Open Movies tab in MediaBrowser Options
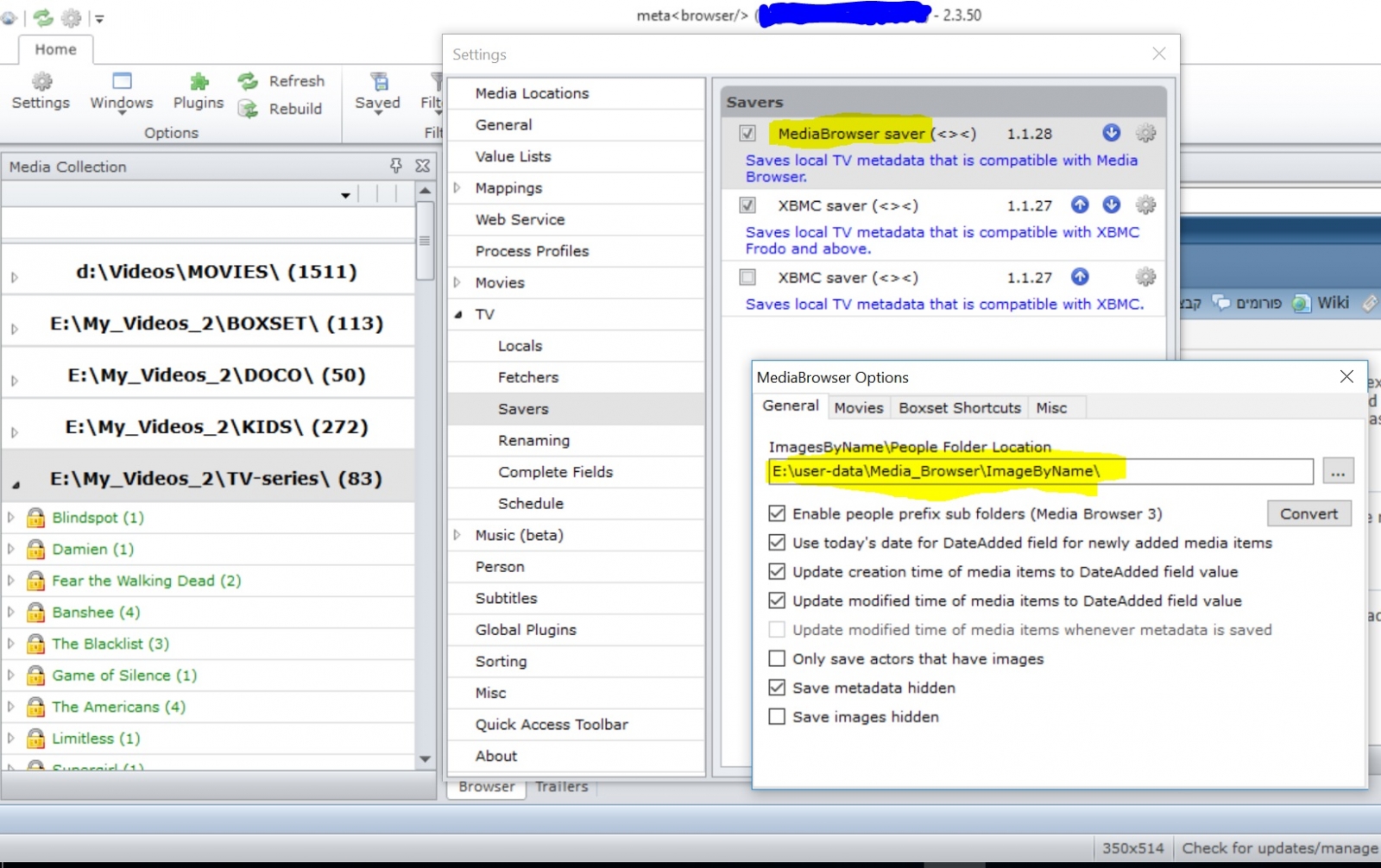1381x868 pixels. pyautogui.click(x=859, y=407)
